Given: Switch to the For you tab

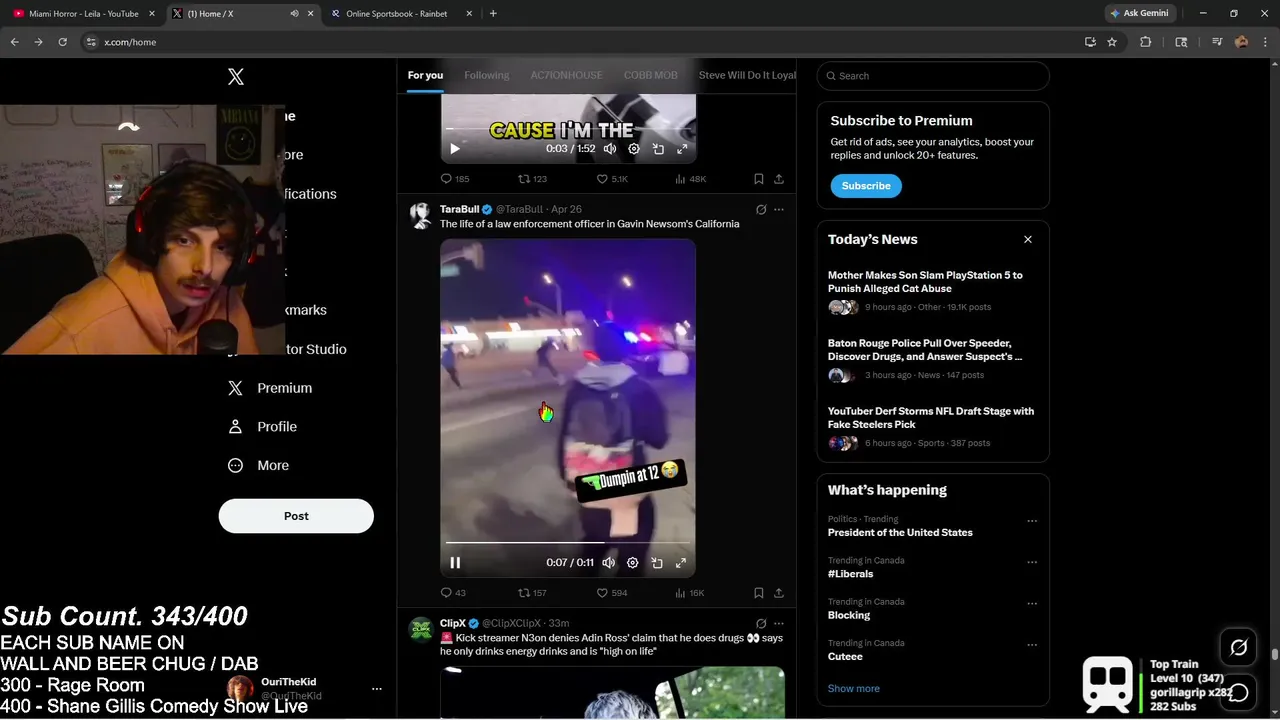Looking at the screenshot, I should tap(425, 75).
